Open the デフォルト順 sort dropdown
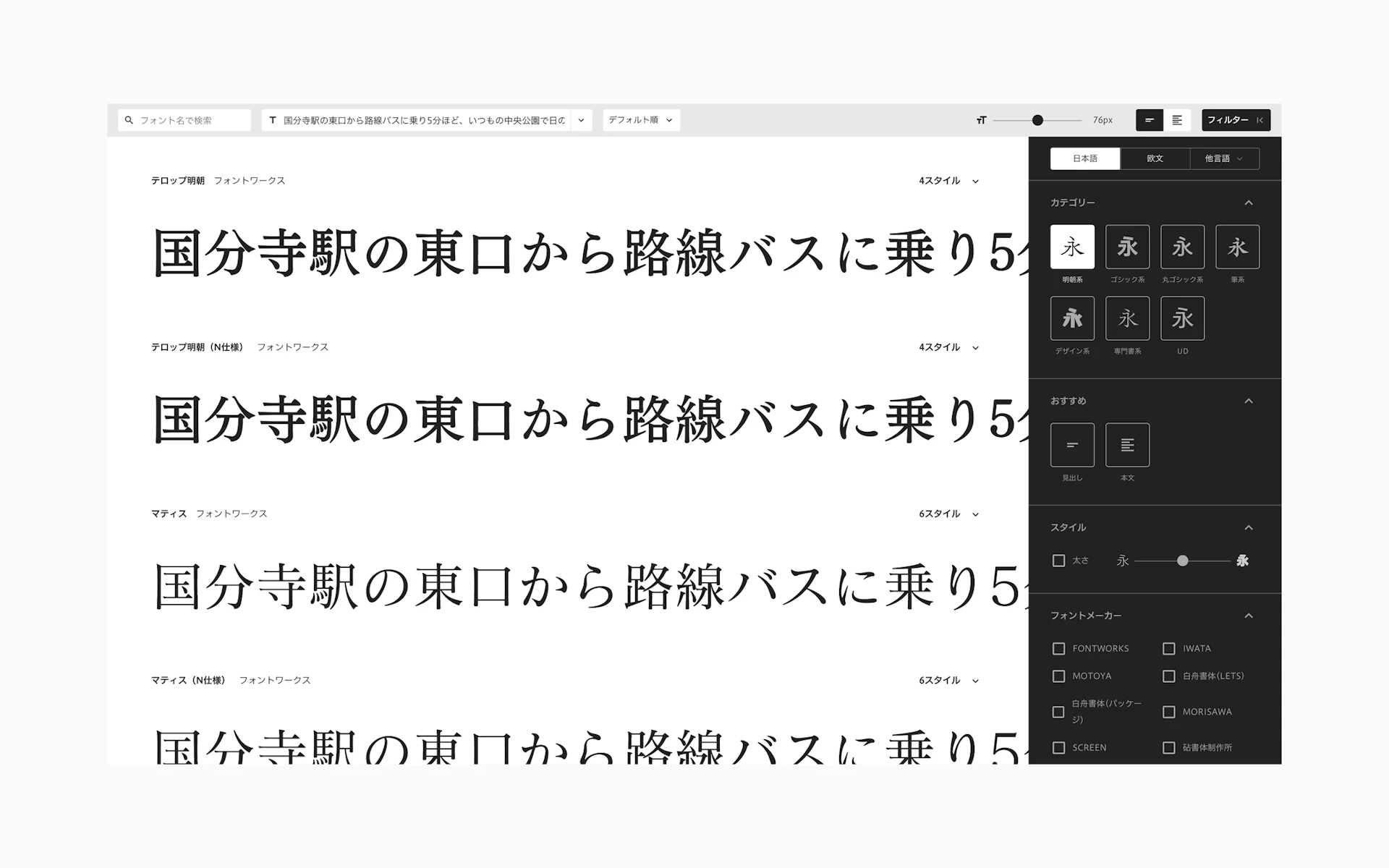Image resolution: width=1389 pixels, height=868 pixels. pos(641,120)
